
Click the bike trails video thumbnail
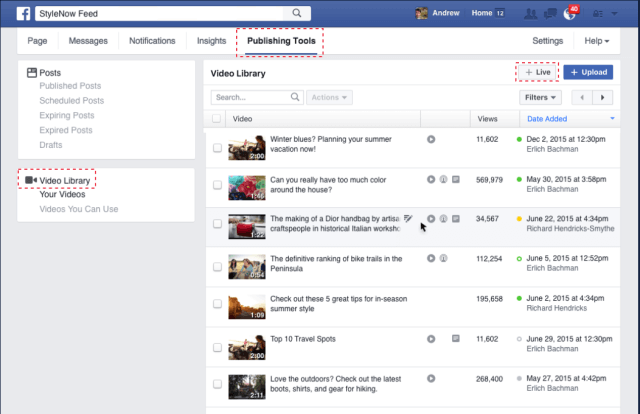click(x=246, y=265)
